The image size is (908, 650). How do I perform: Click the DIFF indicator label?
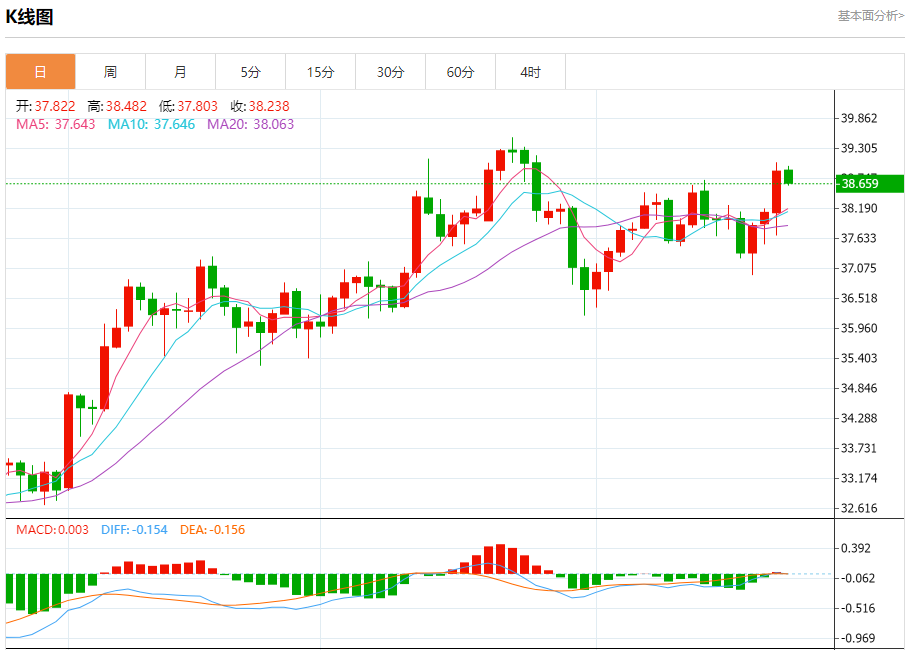(134, 530)
